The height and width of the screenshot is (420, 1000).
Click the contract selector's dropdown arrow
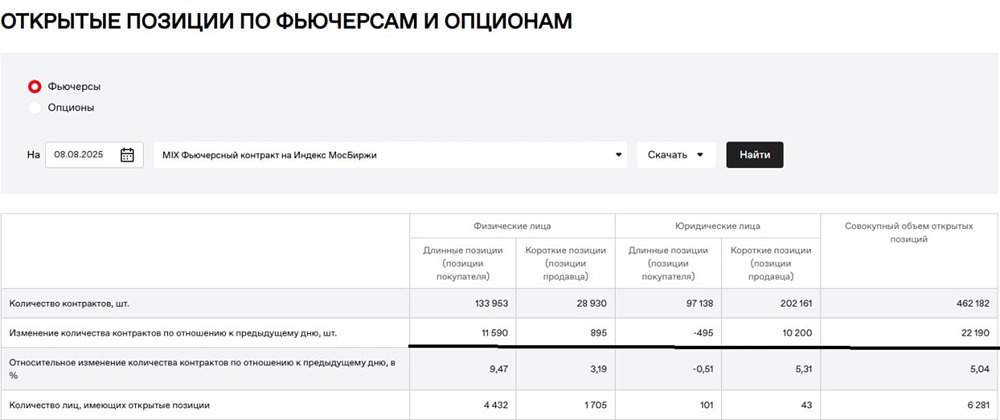pyautogui.click(x=619, y=155)
